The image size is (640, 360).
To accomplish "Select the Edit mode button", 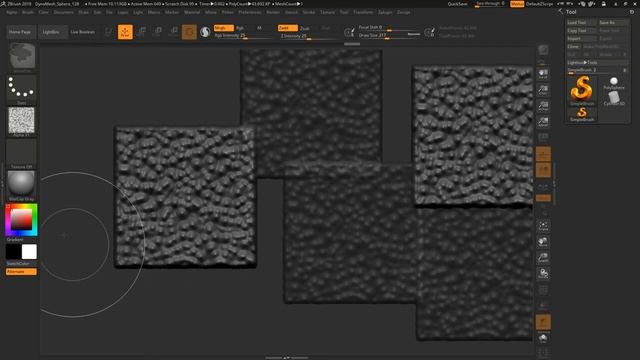I will [109, 32].
